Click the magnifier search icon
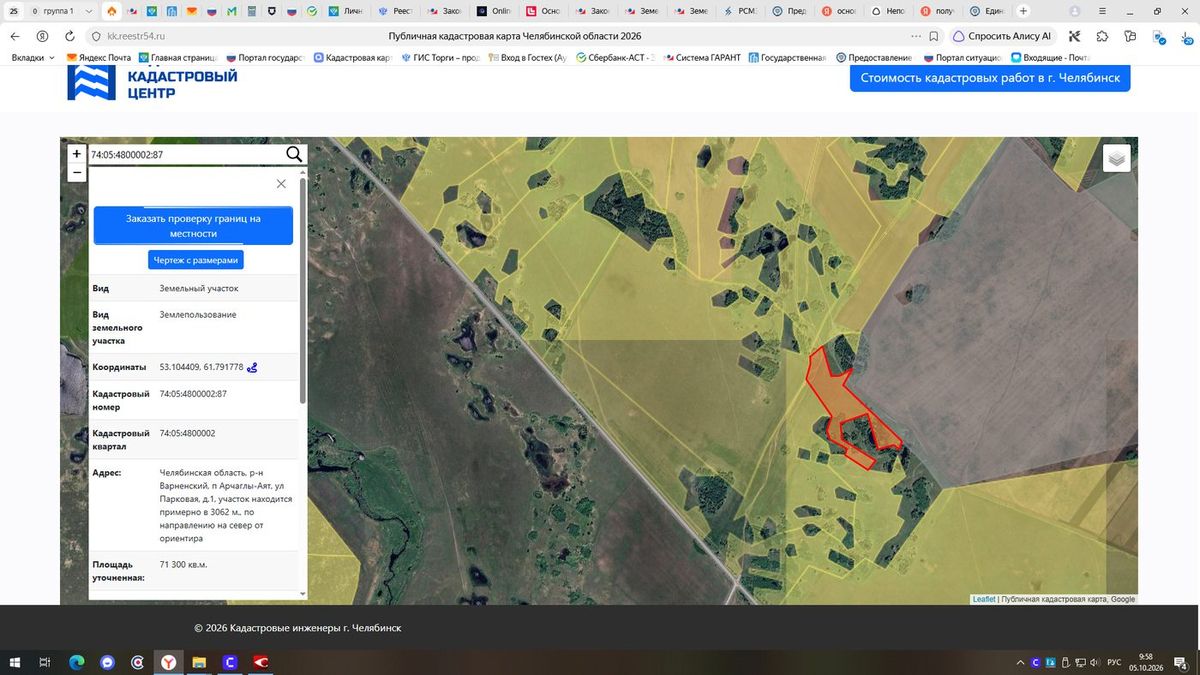Image resolution: width=1200 pixels, height=675 pixels. click(294, 154)
